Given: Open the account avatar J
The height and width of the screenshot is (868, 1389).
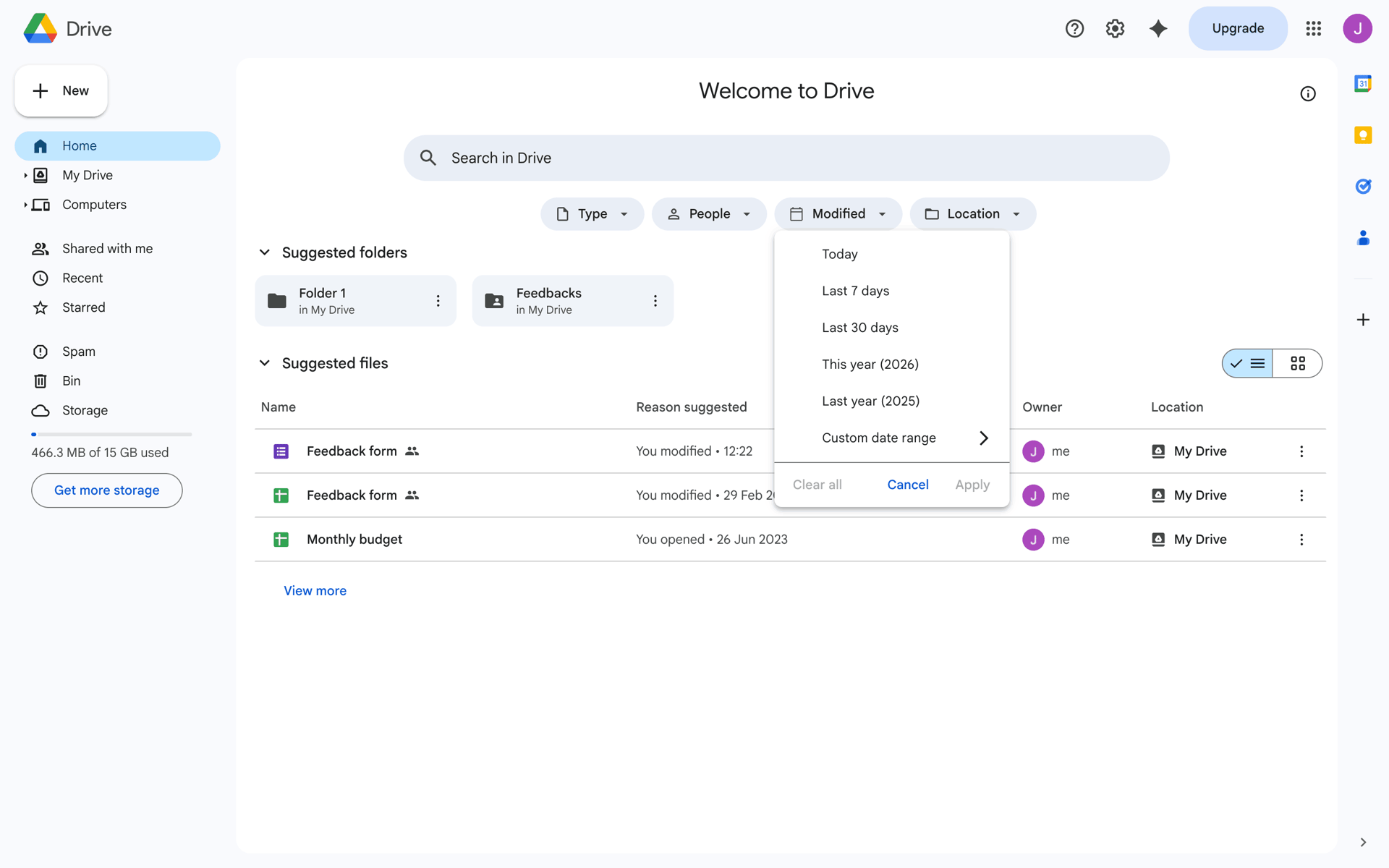Looking at the screenshot, I should [x=1357, y=28].
